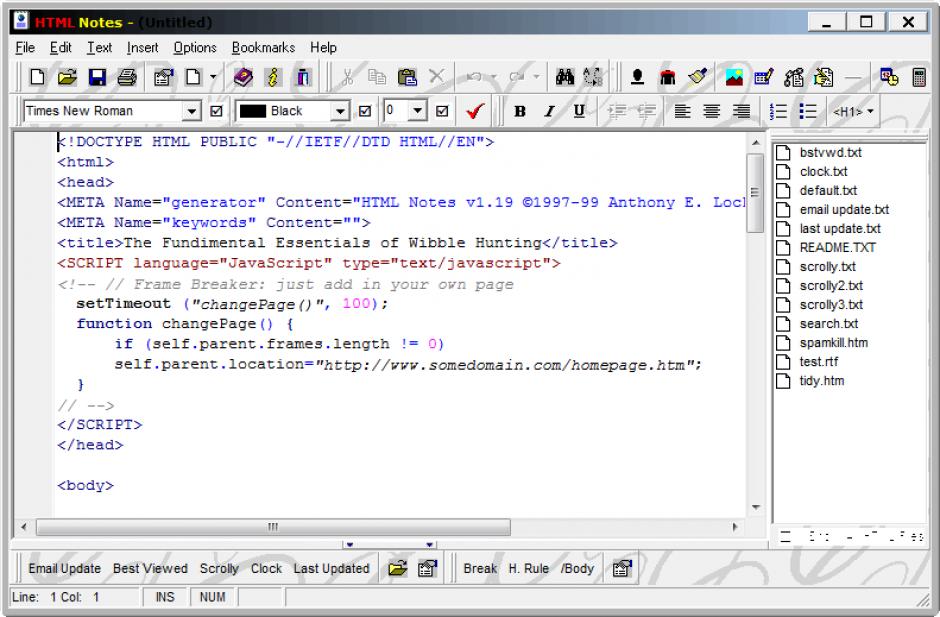Insert an image with the picture icon

tap(734, 77)
